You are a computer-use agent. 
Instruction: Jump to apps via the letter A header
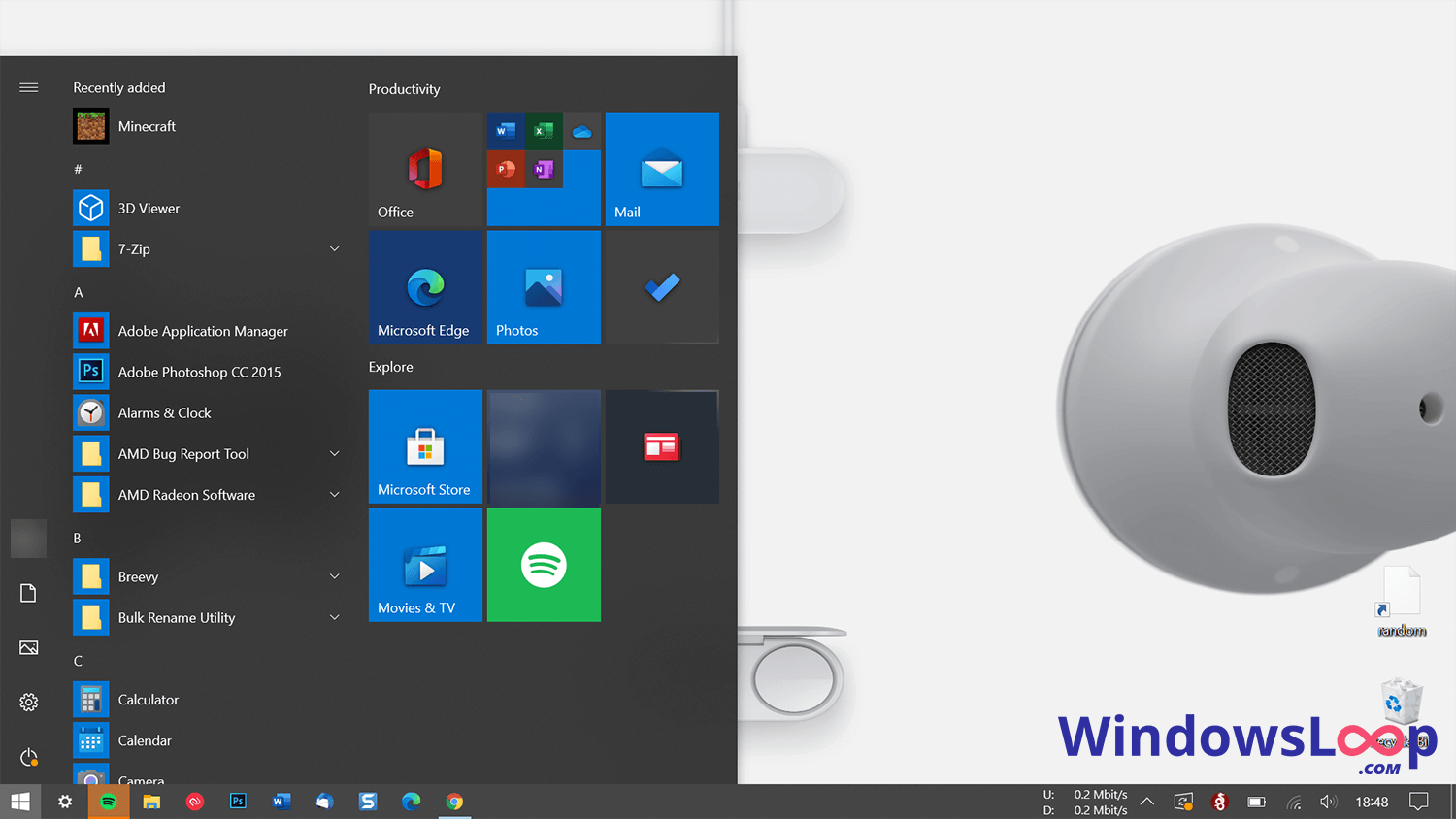click(x=79, y=292)
